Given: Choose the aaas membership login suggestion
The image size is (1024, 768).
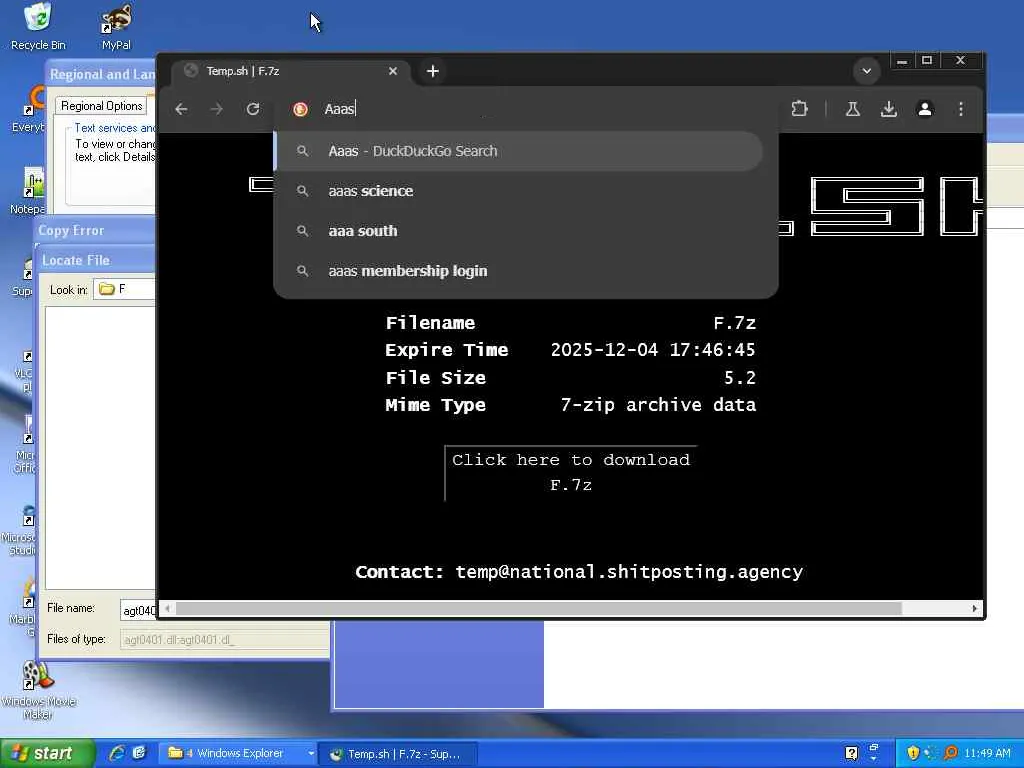Looking at the screenshot, I should coord(519,271).
